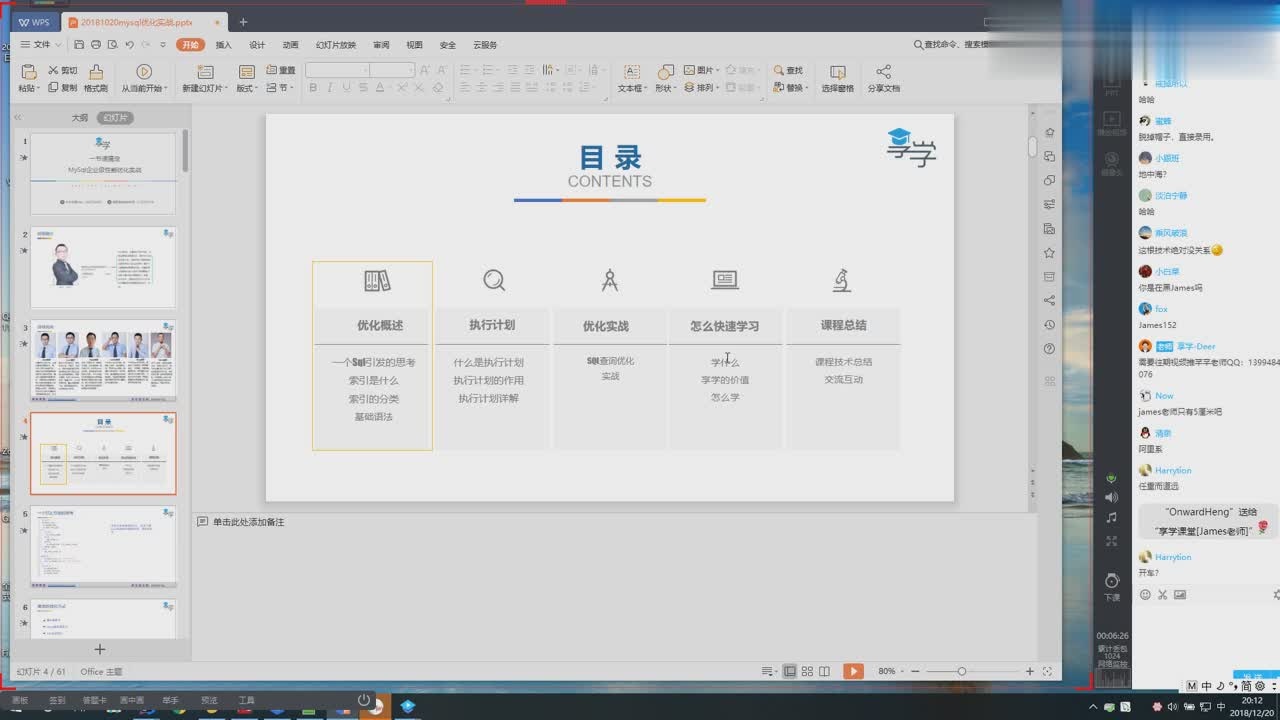Select slide 2 thumbnail with presenter photo
The image size is (1280, 720).
[103, 267]
